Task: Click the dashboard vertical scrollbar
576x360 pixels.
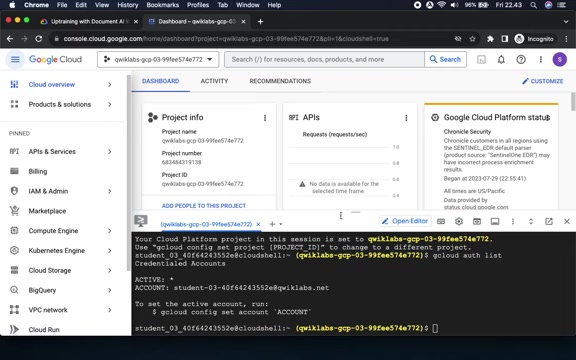Action: point(573,102)
